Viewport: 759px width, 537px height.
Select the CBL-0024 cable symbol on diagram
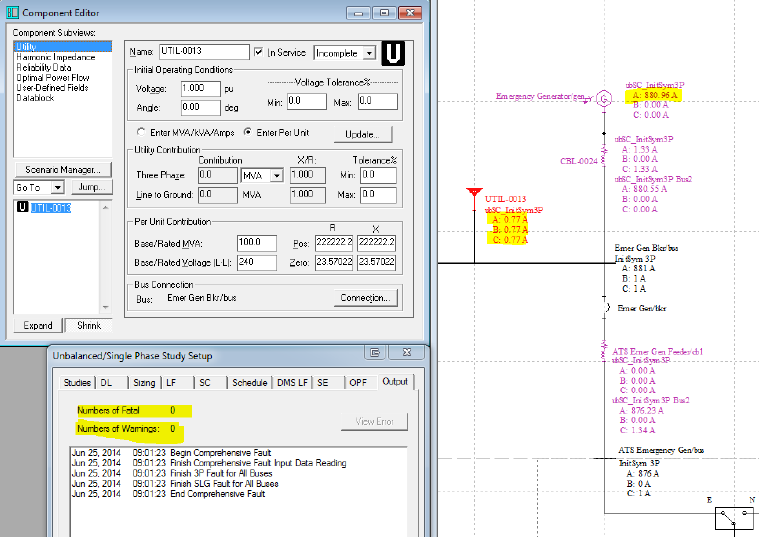(x=604, y=159)
